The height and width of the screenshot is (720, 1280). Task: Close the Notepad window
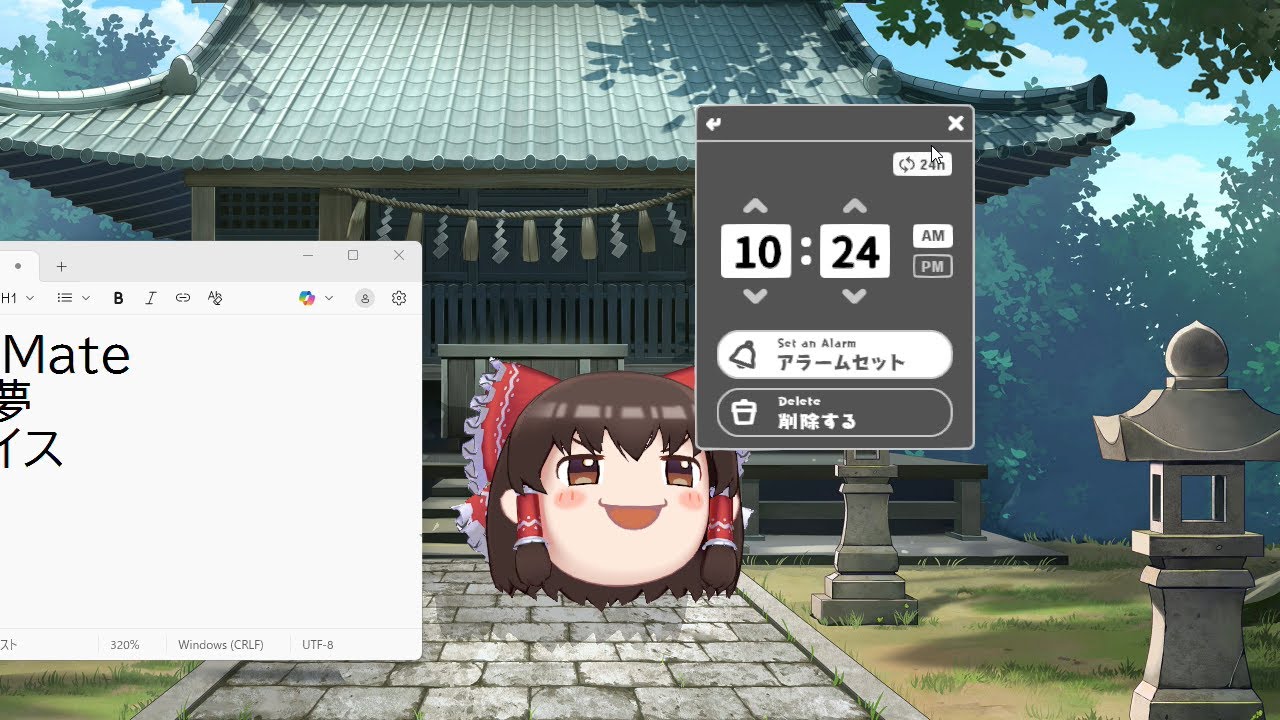pyautogui.click(x=399, y=256)
